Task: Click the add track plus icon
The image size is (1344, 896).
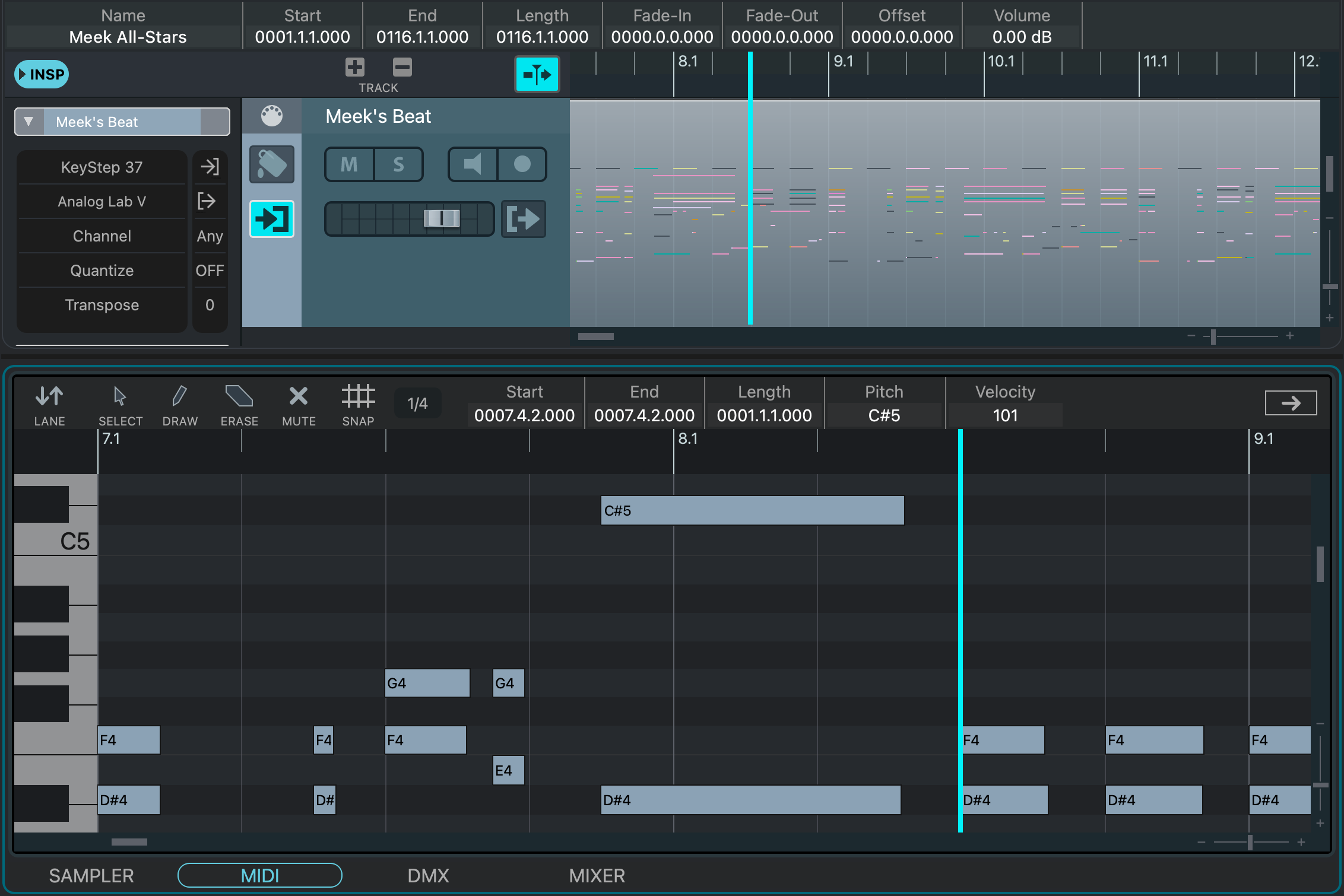Action: [x=355, y=67]
